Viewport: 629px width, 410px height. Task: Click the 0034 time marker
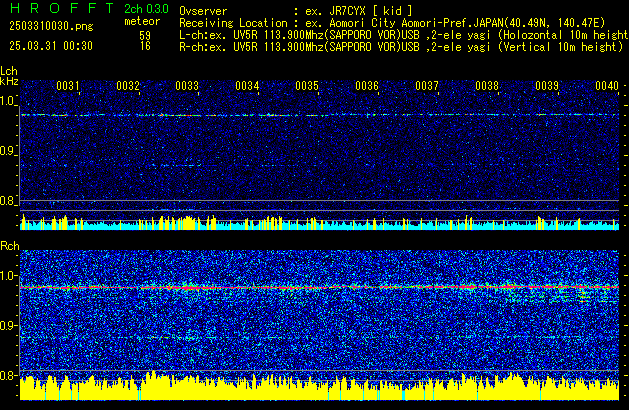tap(247, 86)
